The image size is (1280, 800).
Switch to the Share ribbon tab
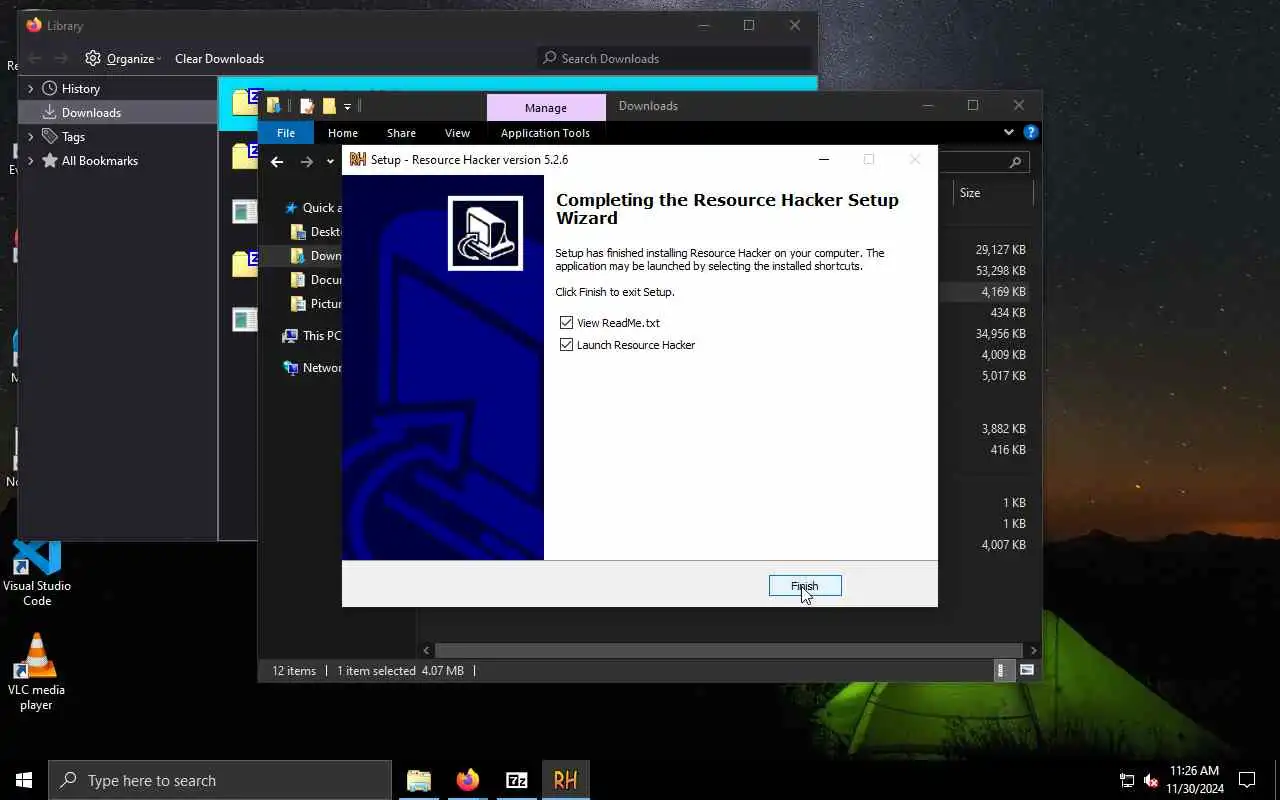[401, 133]
